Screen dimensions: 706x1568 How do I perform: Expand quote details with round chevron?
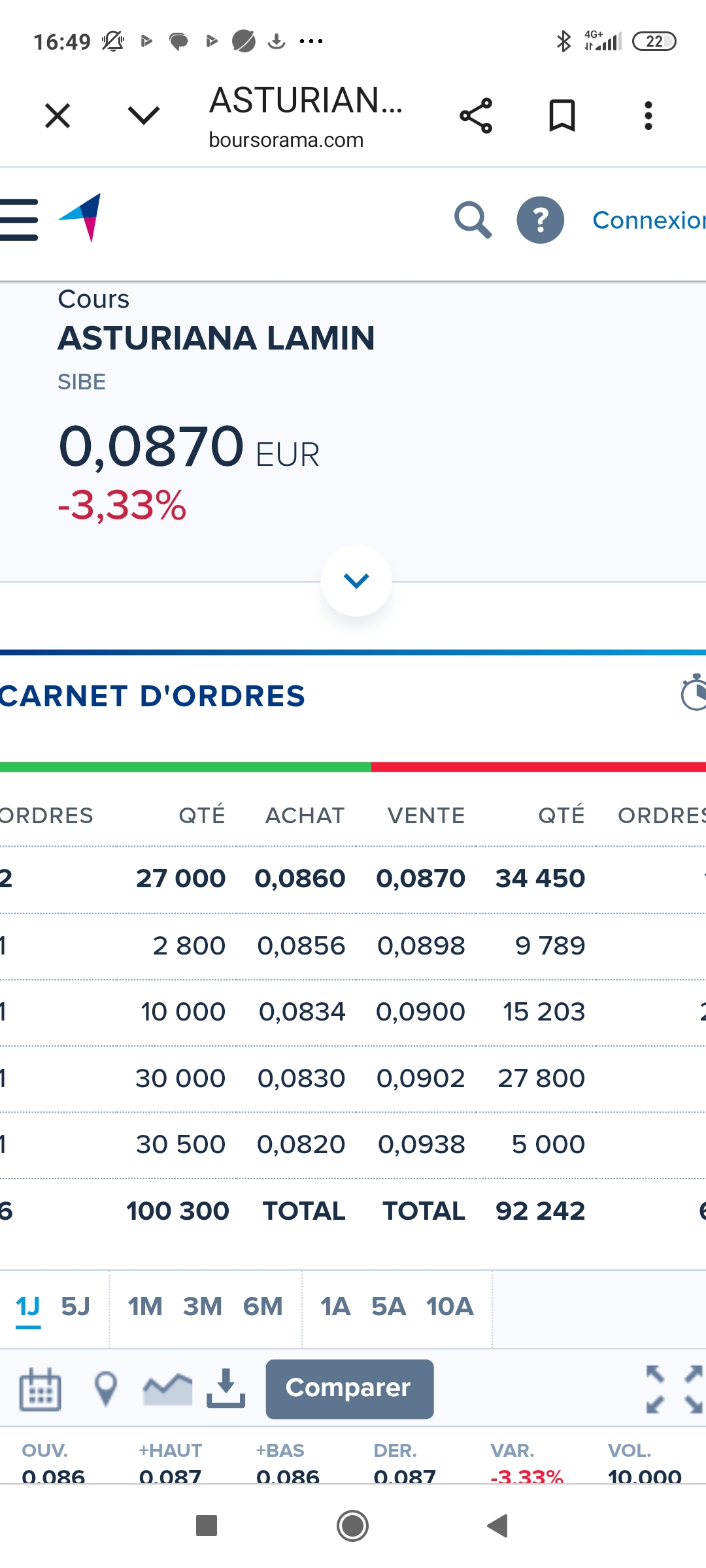(x=356, y=580)
